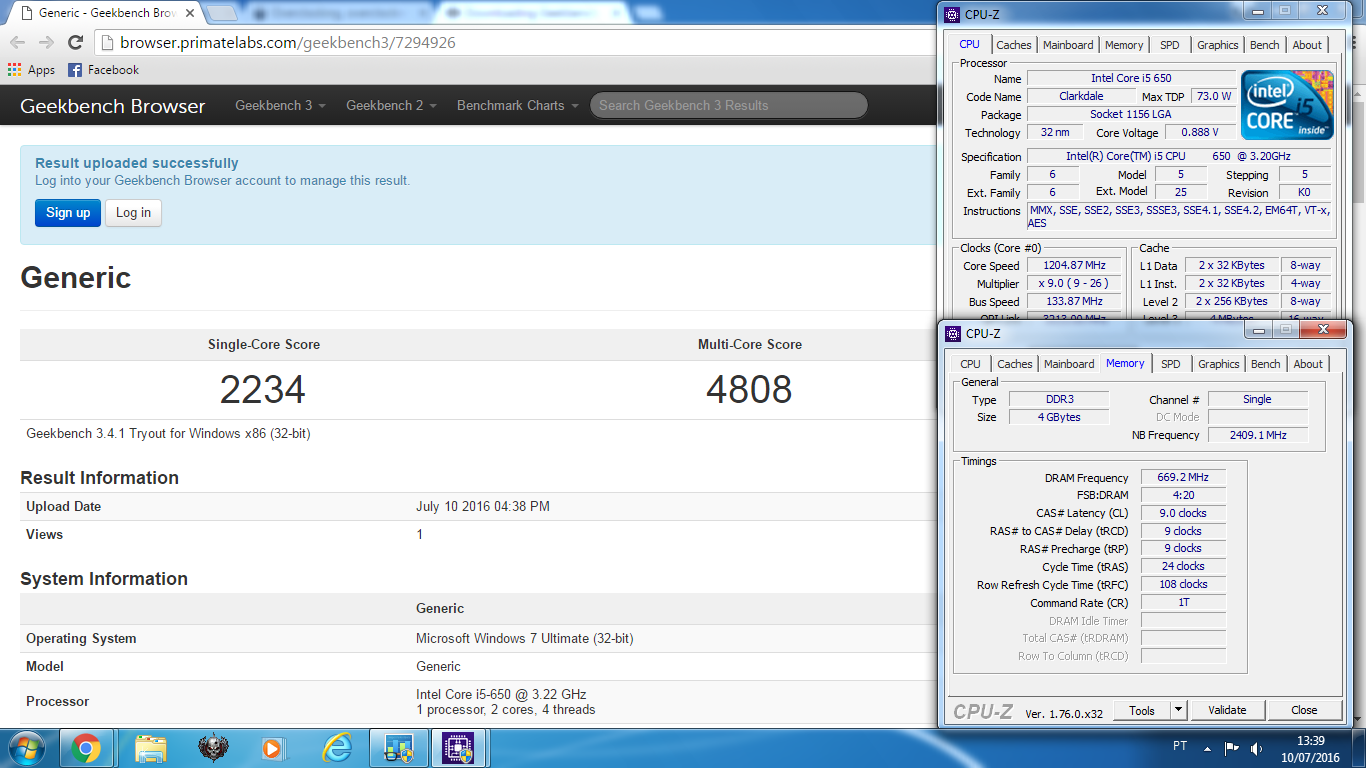
Task: Click the "1204.87 MHz" core speed value
Action: (1074, 265)
